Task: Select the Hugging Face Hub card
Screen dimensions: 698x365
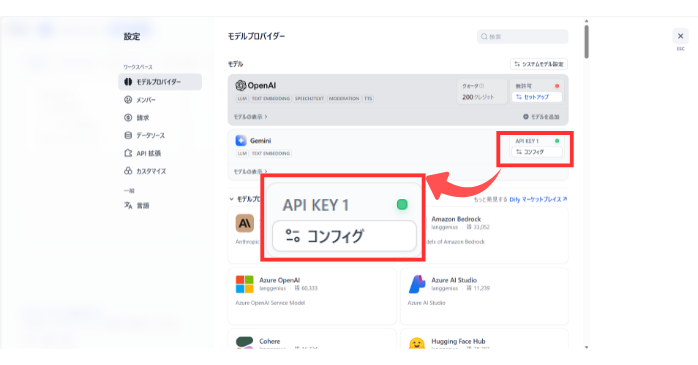Action: coord(484,339)
